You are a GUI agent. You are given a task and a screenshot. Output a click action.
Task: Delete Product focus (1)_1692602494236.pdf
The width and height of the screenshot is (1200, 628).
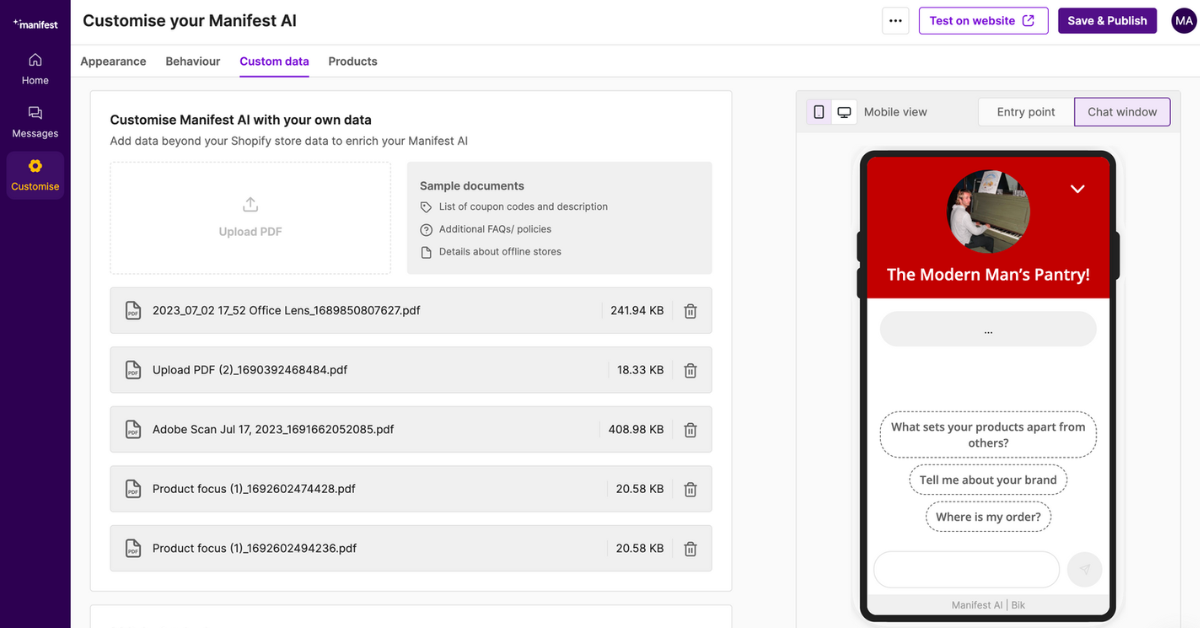coord(690,549)
